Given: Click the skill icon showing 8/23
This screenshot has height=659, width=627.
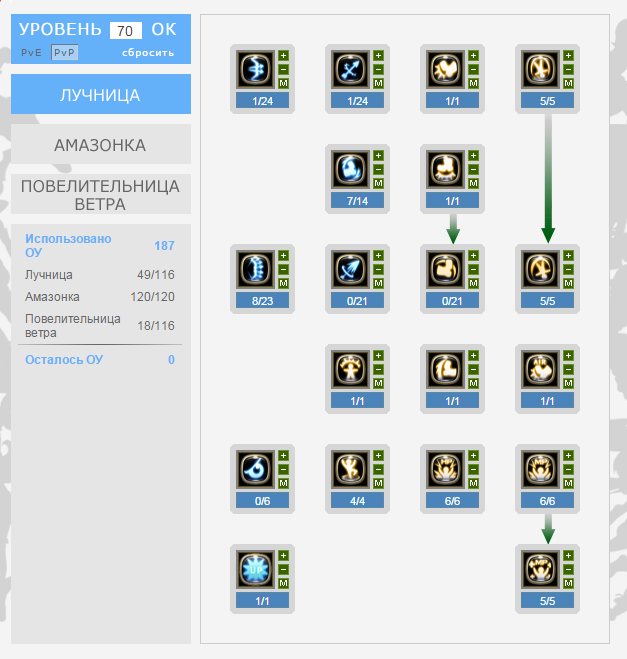Looking at the screenshot, I should [255, 269].
